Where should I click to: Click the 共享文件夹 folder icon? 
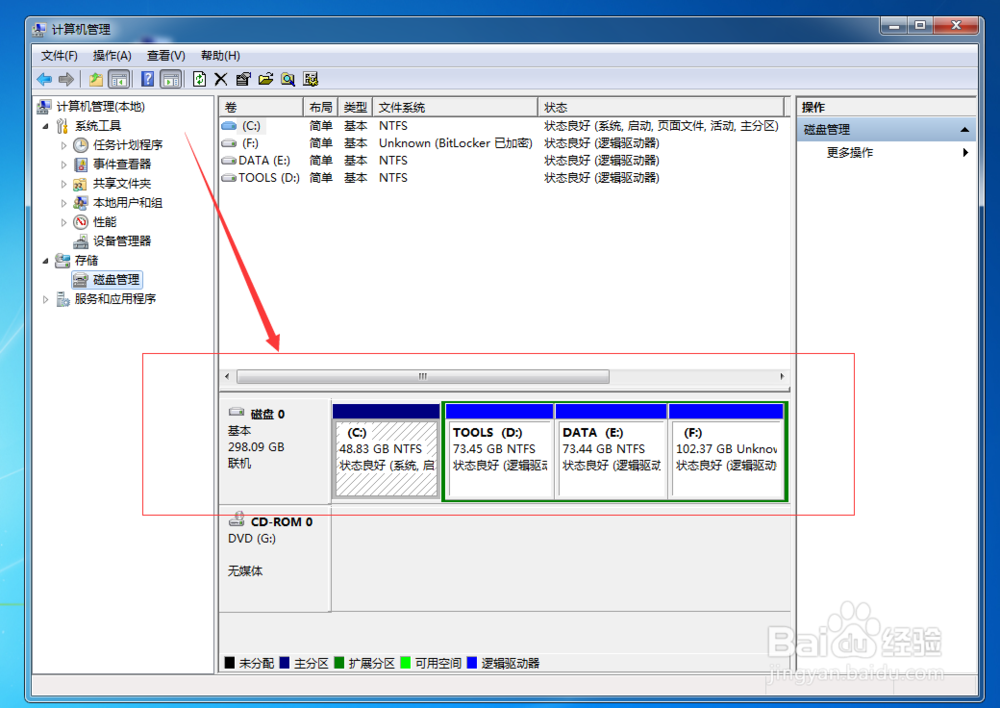pos(80,184)
